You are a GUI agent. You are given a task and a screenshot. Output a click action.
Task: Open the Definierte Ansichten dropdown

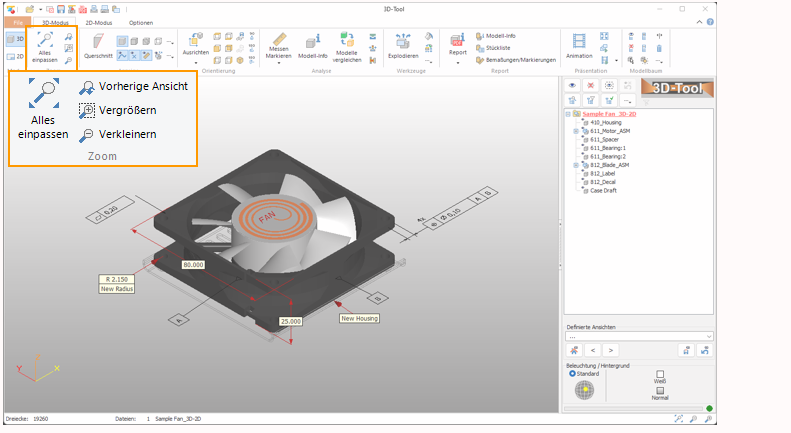pyautogui.click(x=640, y=336)
